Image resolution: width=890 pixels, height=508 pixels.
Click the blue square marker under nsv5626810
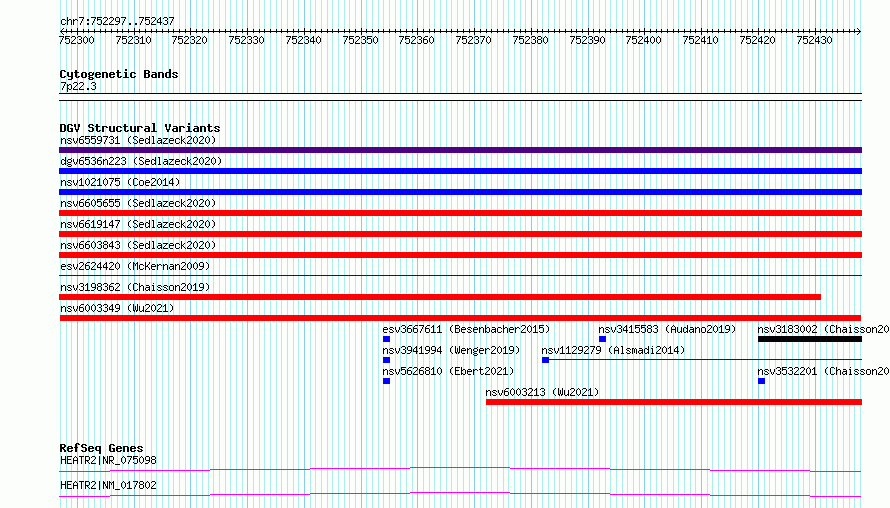[387, 381]
